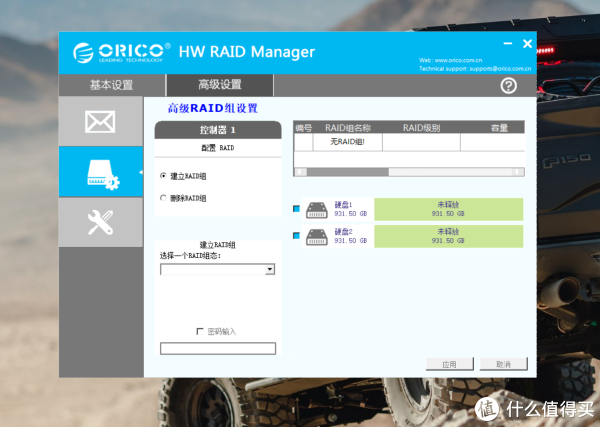
Task: Click the 应用 button
Action: click(x=449, y=364)
